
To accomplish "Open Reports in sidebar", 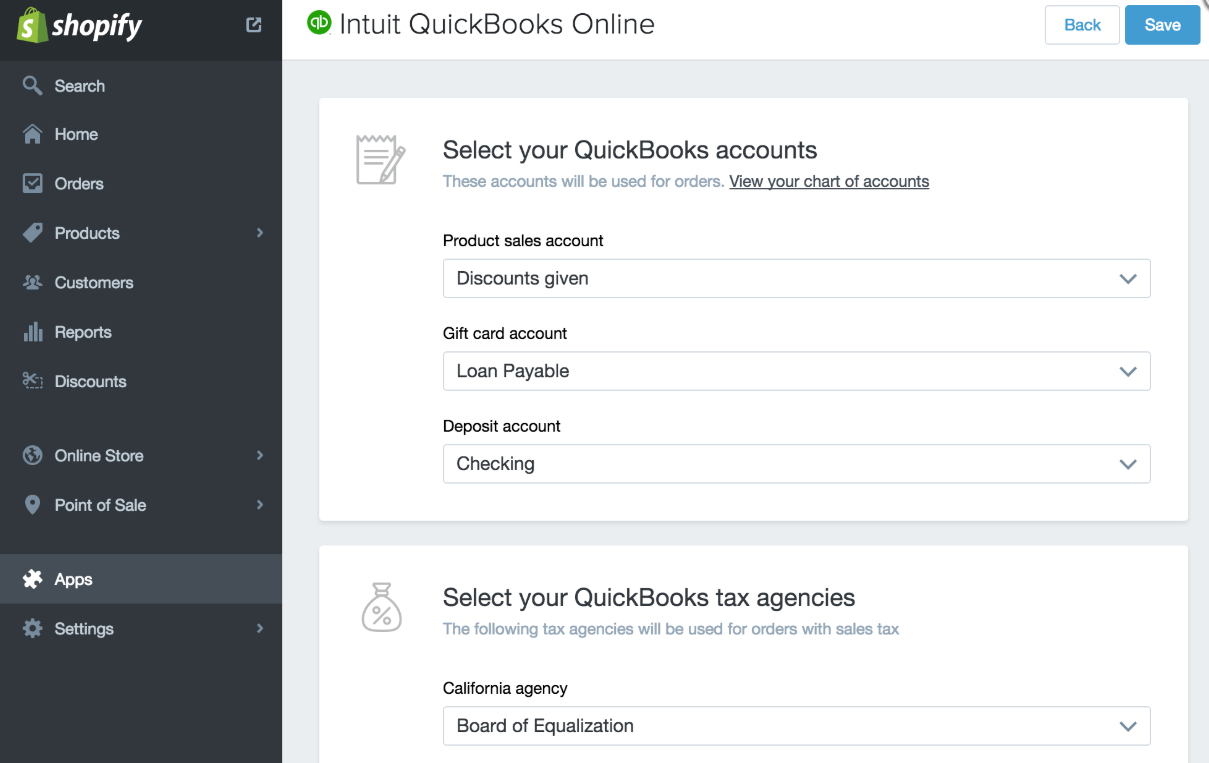I will tap(141, 332).
